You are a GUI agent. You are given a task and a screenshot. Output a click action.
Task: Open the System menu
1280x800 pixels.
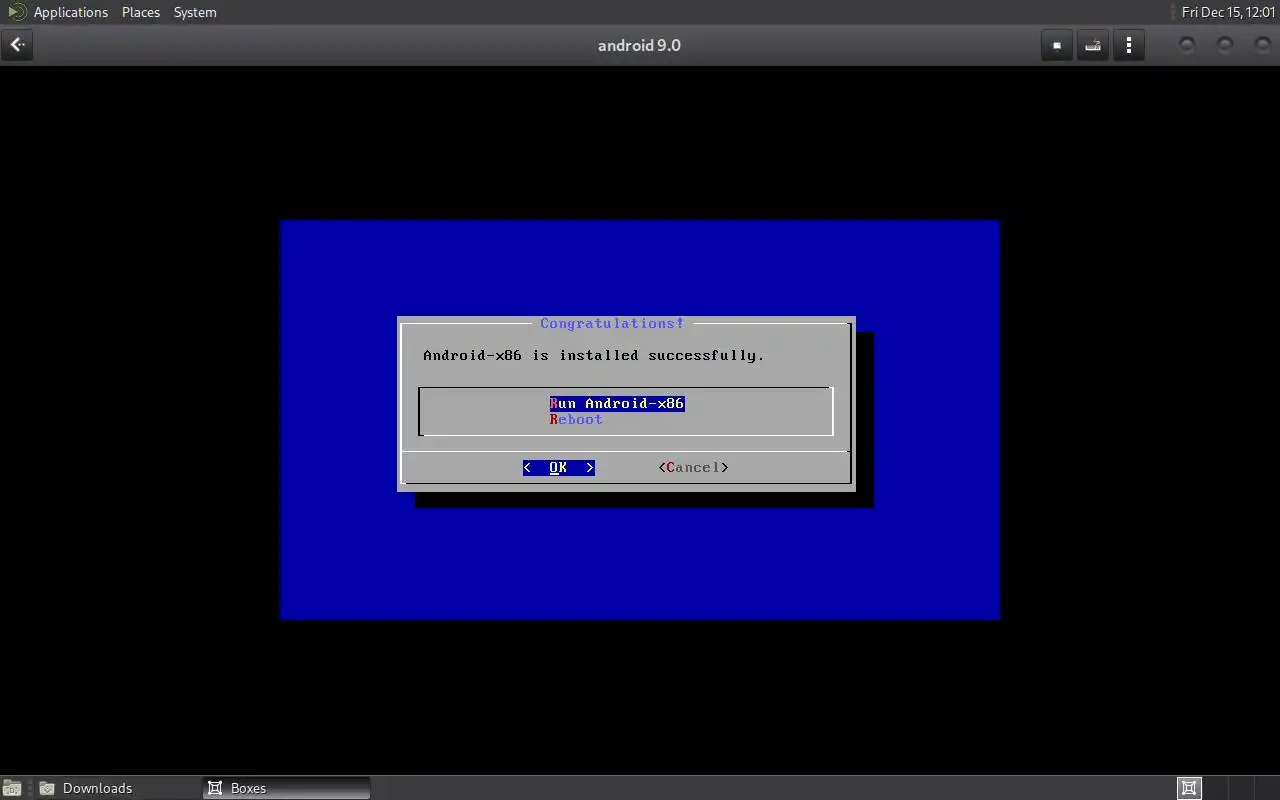coord(195,12)
